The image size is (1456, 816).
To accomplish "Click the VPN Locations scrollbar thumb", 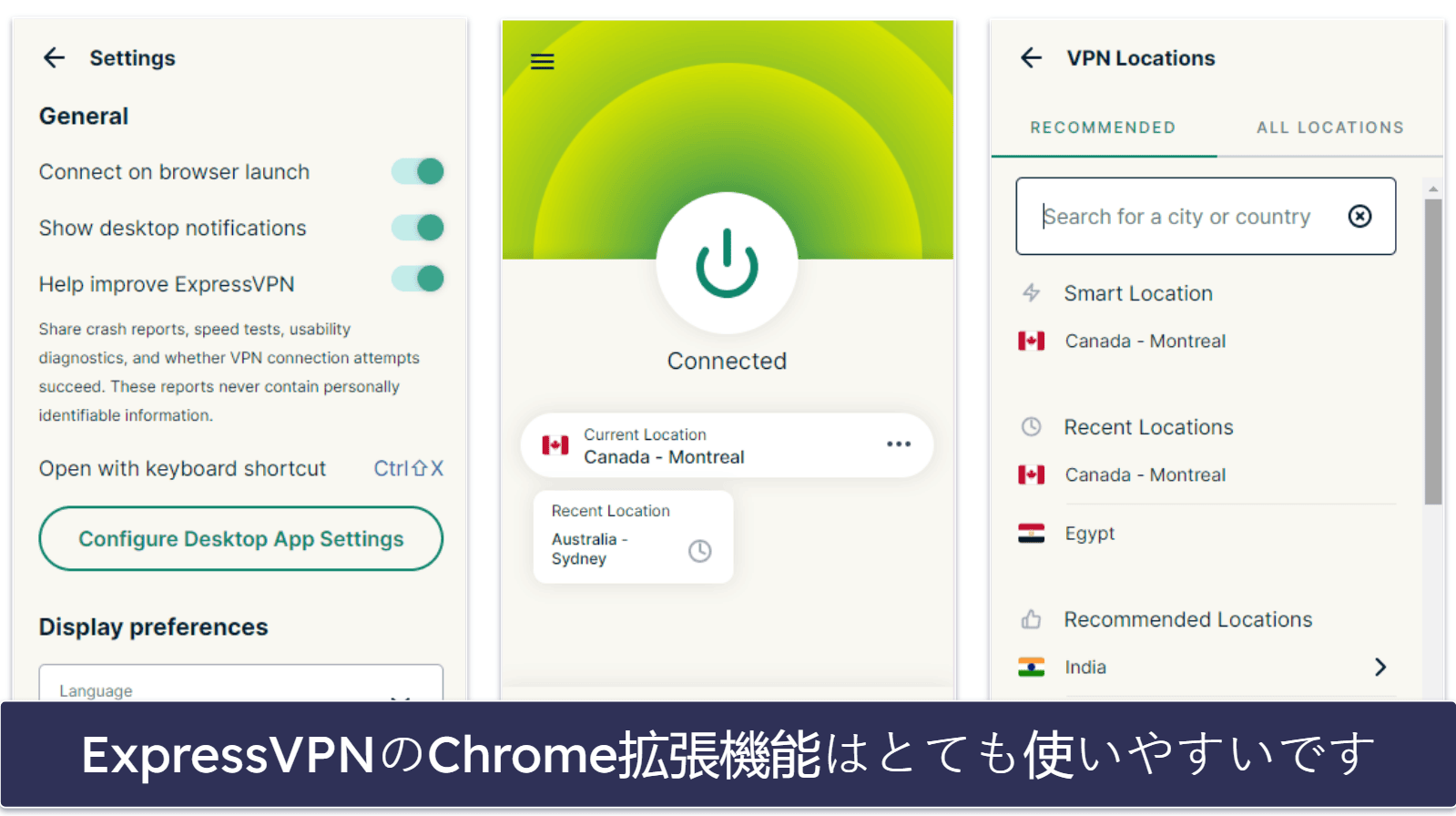I will click(1433, 351).
